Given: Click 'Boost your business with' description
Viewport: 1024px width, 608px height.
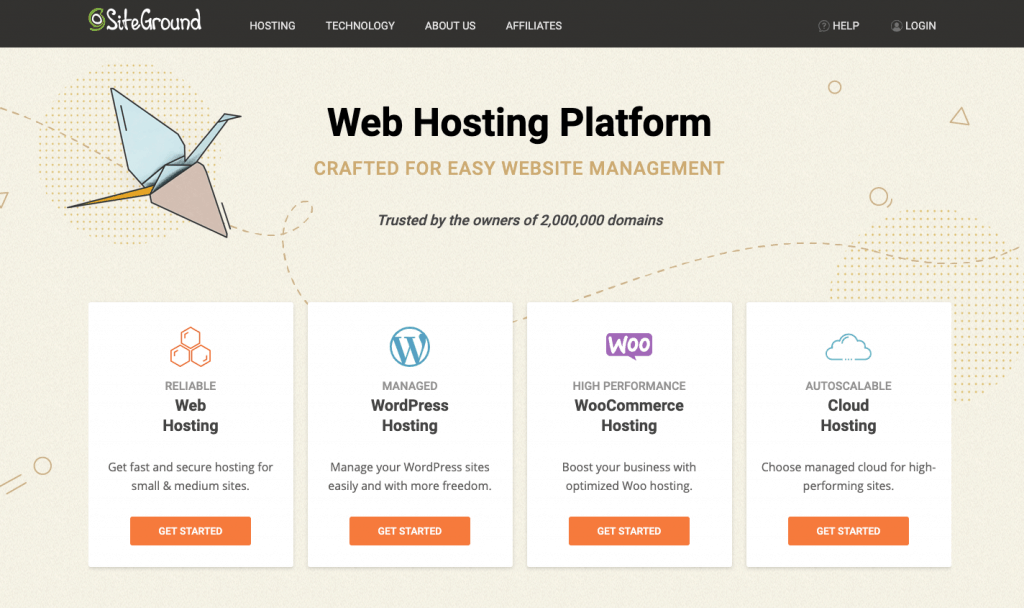Looking at the screenshot, I should pos(629,476).
